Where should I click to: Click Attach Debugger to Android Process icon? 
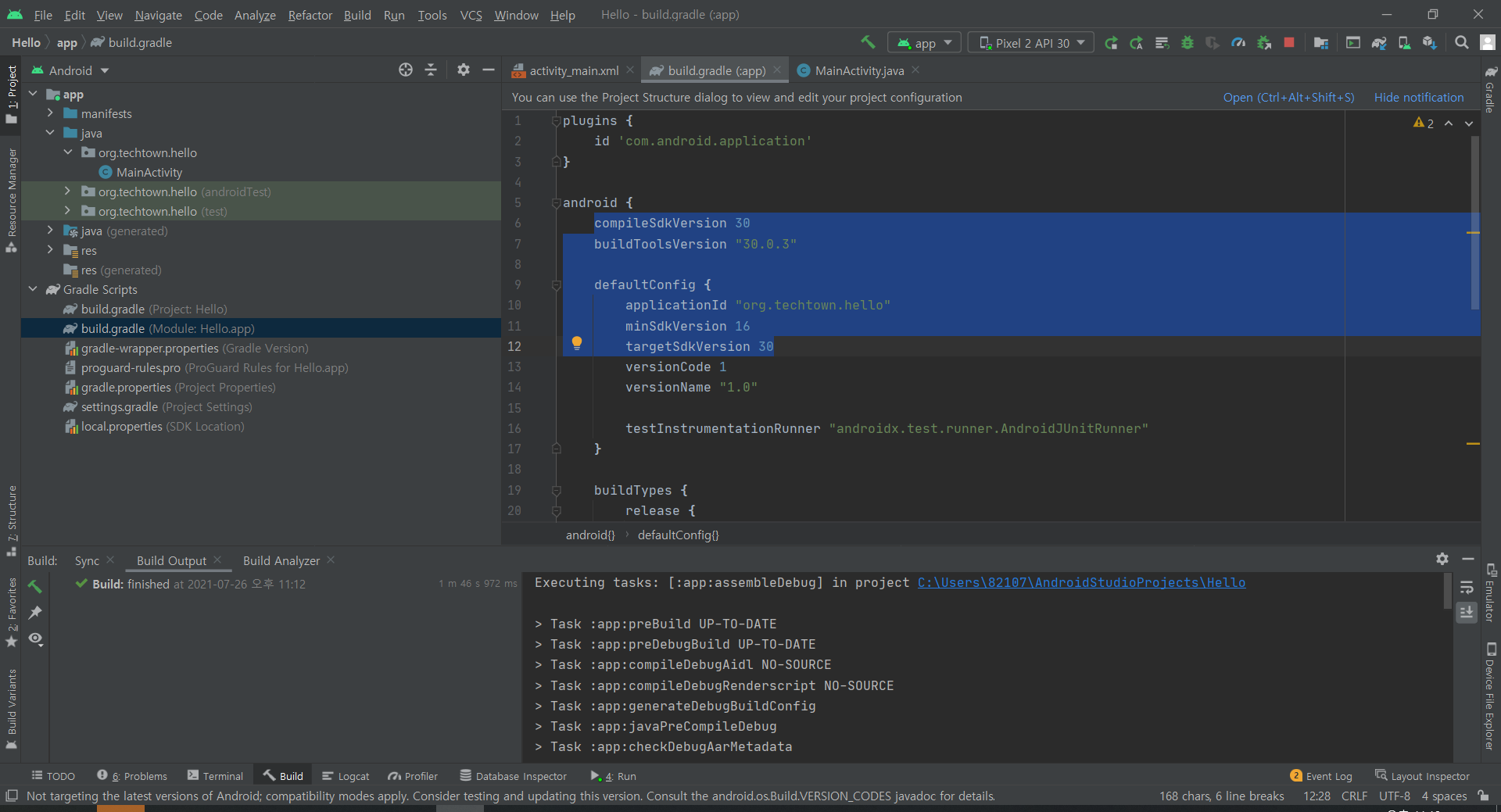pyautogui.click(x=1264, y=43)
